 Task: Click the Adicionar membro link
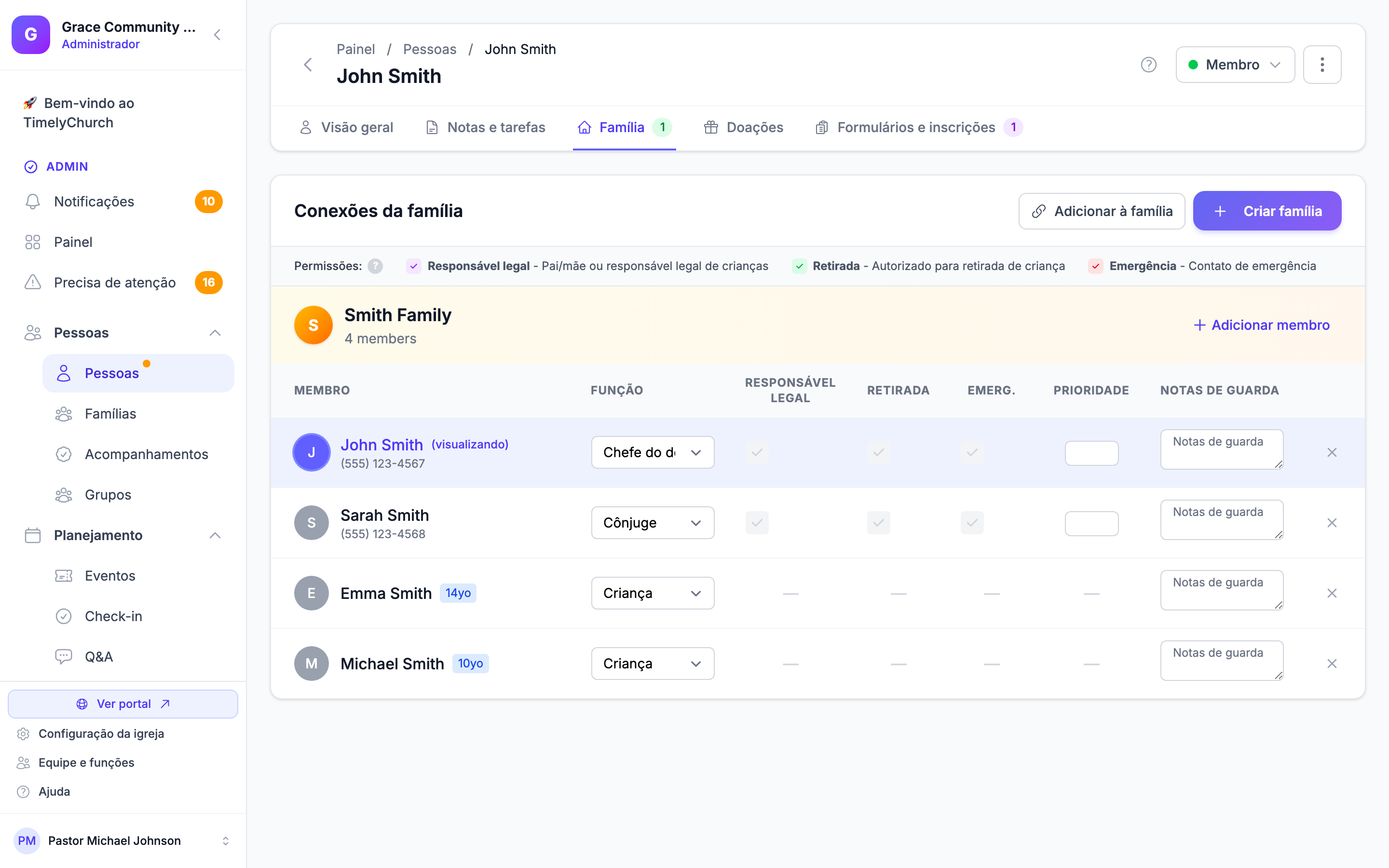point(1262,325)
